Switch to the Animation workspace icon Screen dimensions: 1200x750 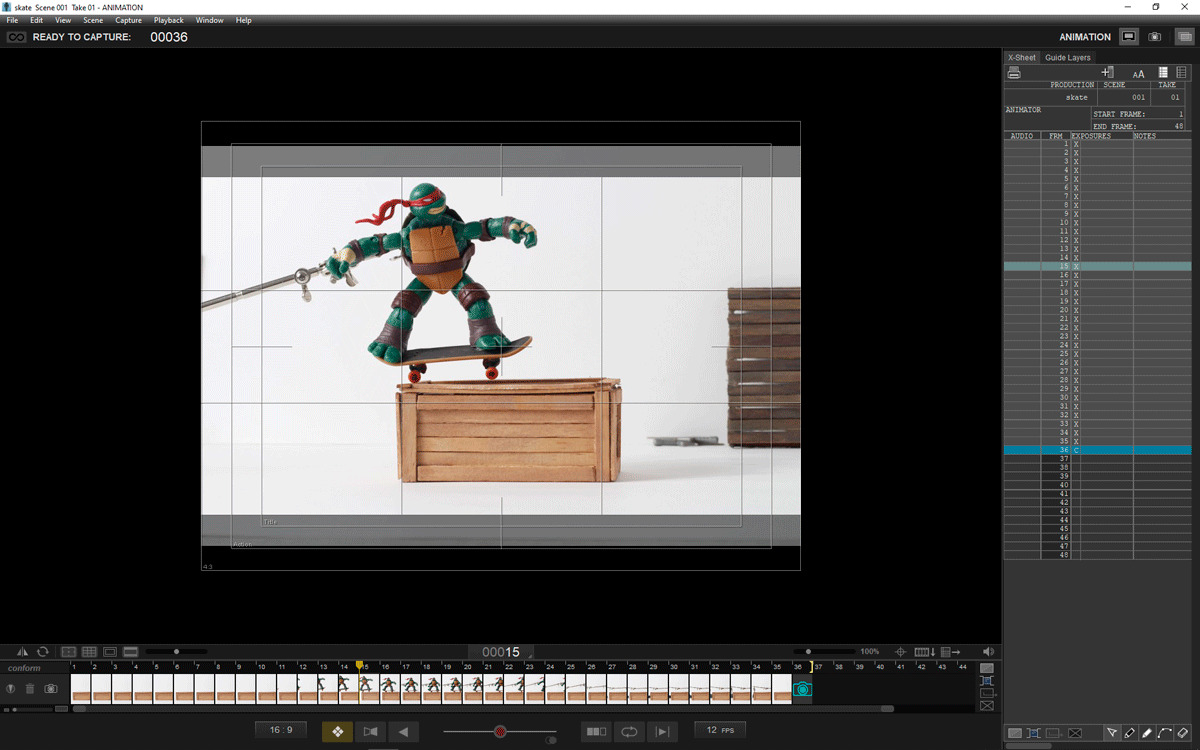click(1129, 37)
